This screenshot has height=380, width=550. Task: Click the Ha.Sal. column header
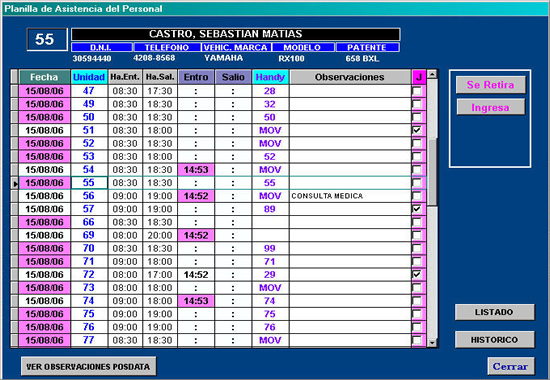point(160,77)
